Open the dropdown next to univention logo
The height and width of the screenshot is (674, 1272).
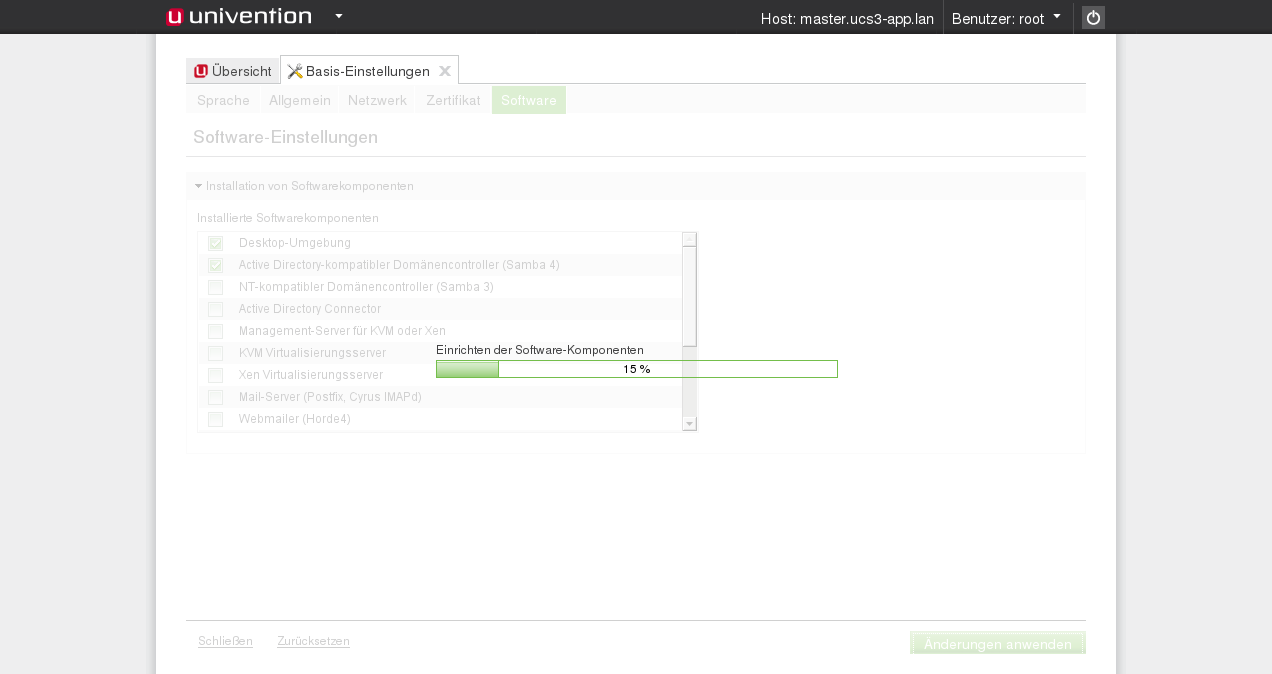point(339,17)
